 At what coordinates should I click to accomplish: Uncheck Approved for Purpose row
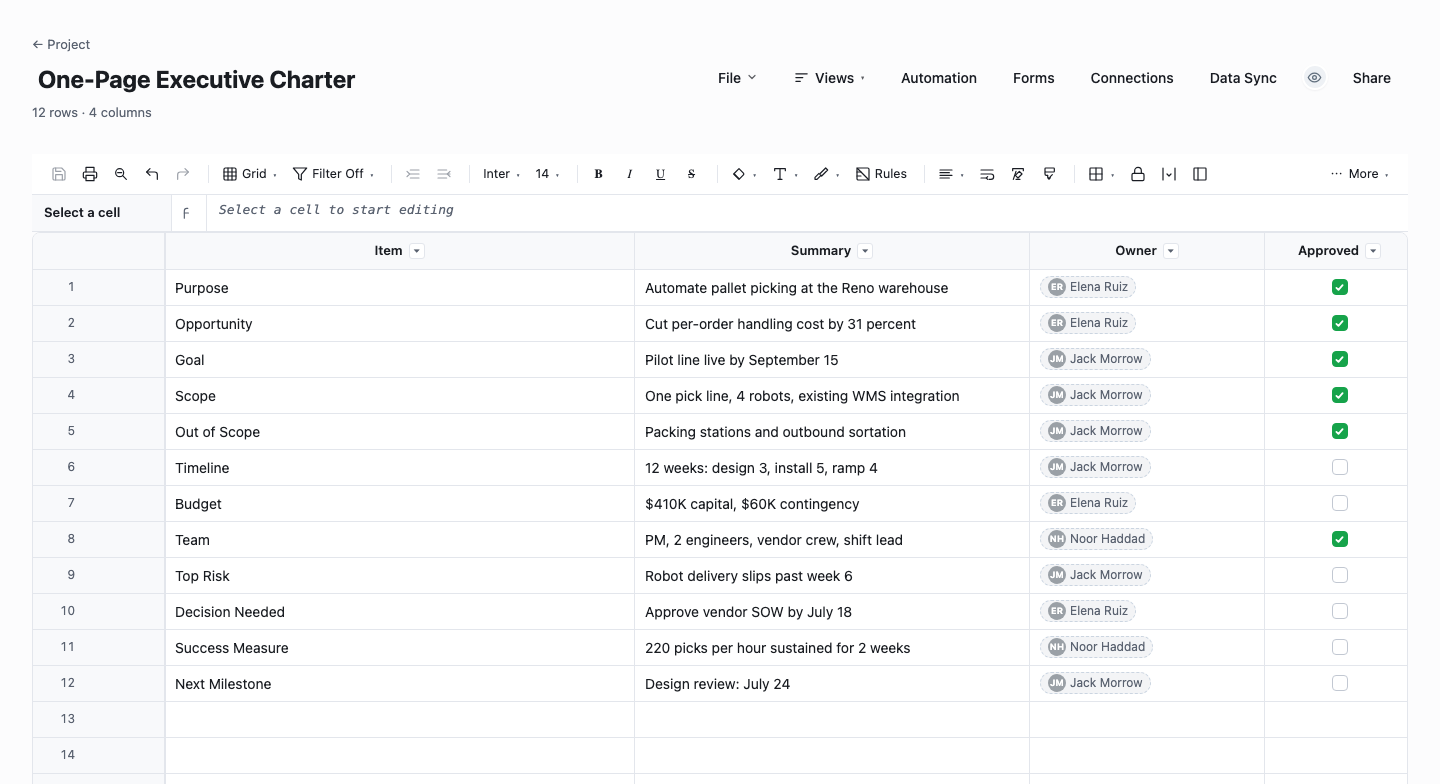[1340, 287]
